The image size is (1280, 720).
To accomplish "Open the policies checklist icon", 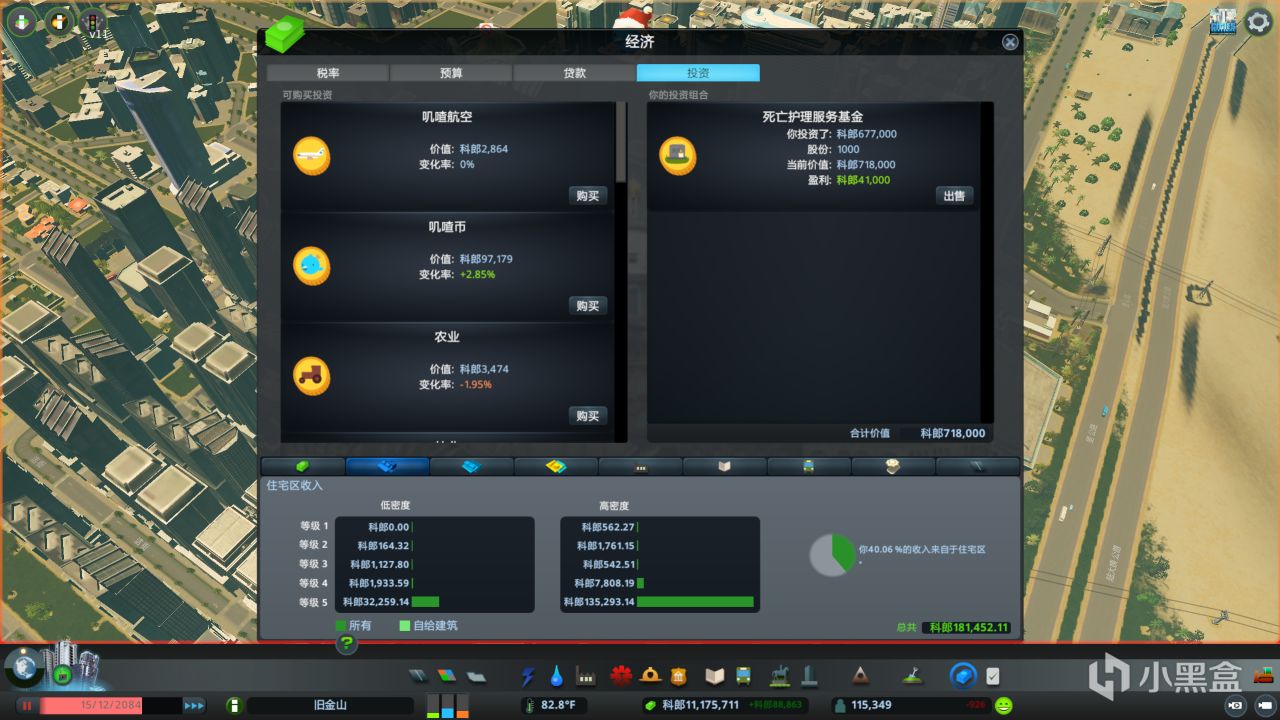I will (992, 677).
